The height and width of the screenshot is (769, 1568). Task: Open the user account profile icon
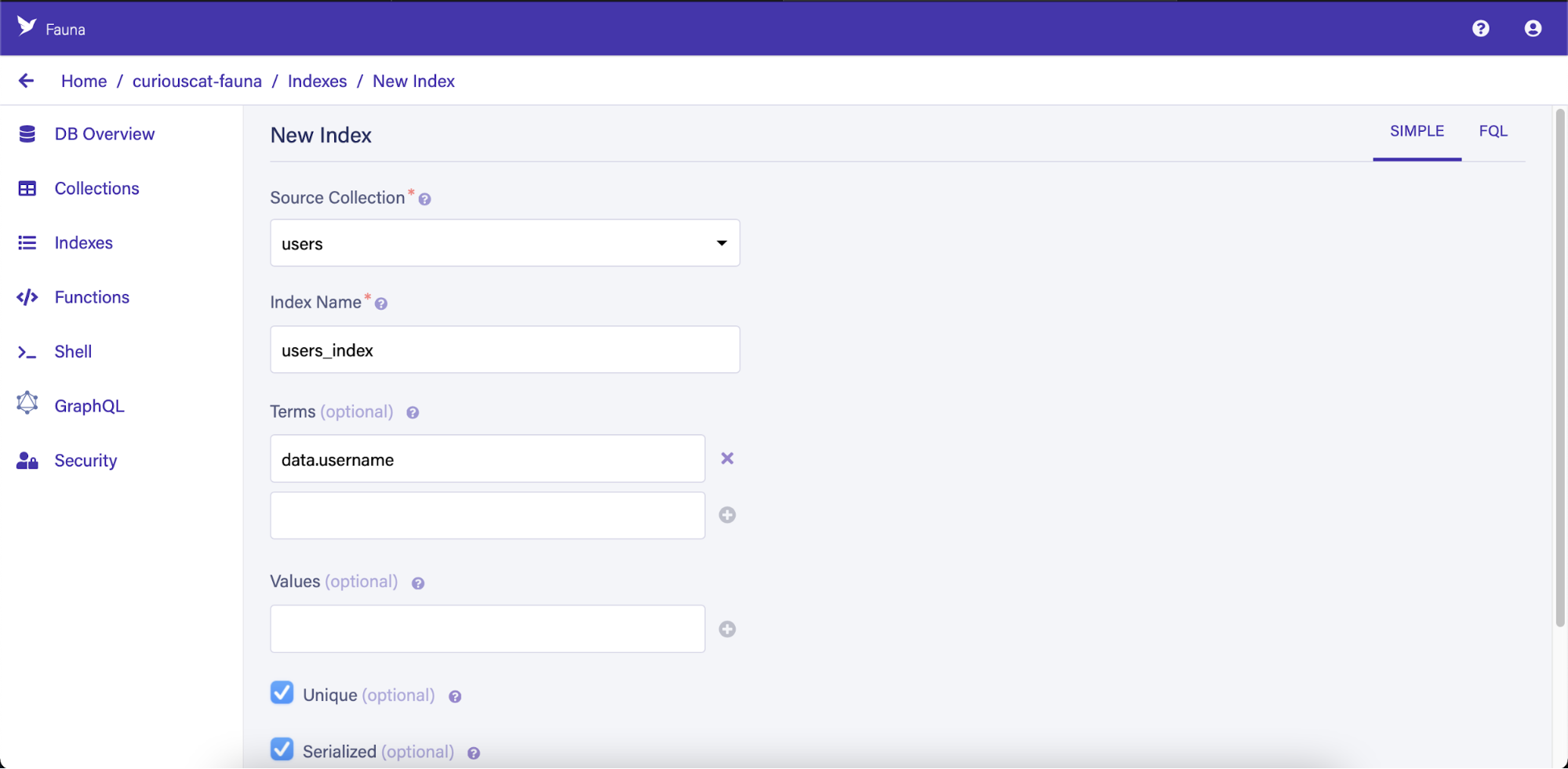(1533, 29)
